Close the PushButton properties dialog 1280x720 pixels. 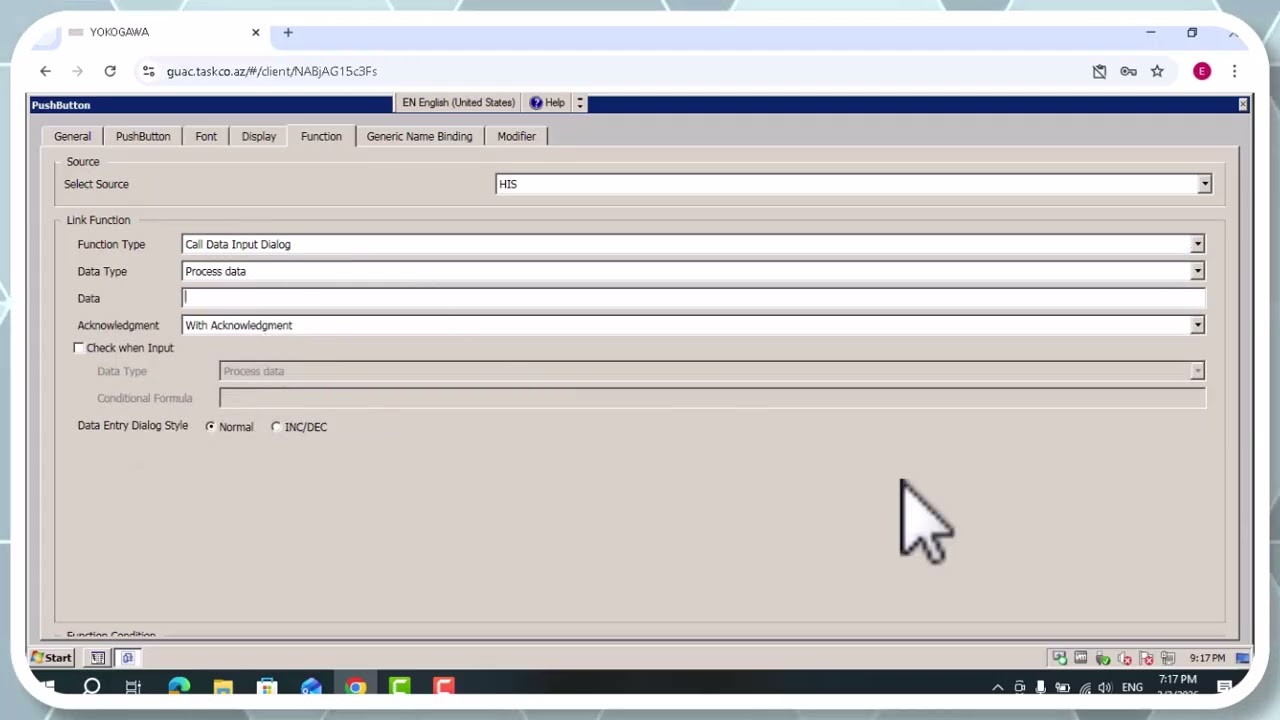(1243, 104)
